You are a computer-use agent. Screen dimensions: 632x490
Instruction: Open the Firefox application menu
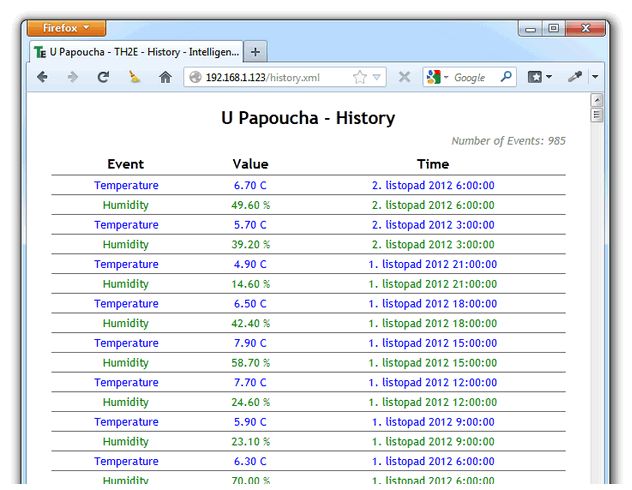(x=65, y=28)
